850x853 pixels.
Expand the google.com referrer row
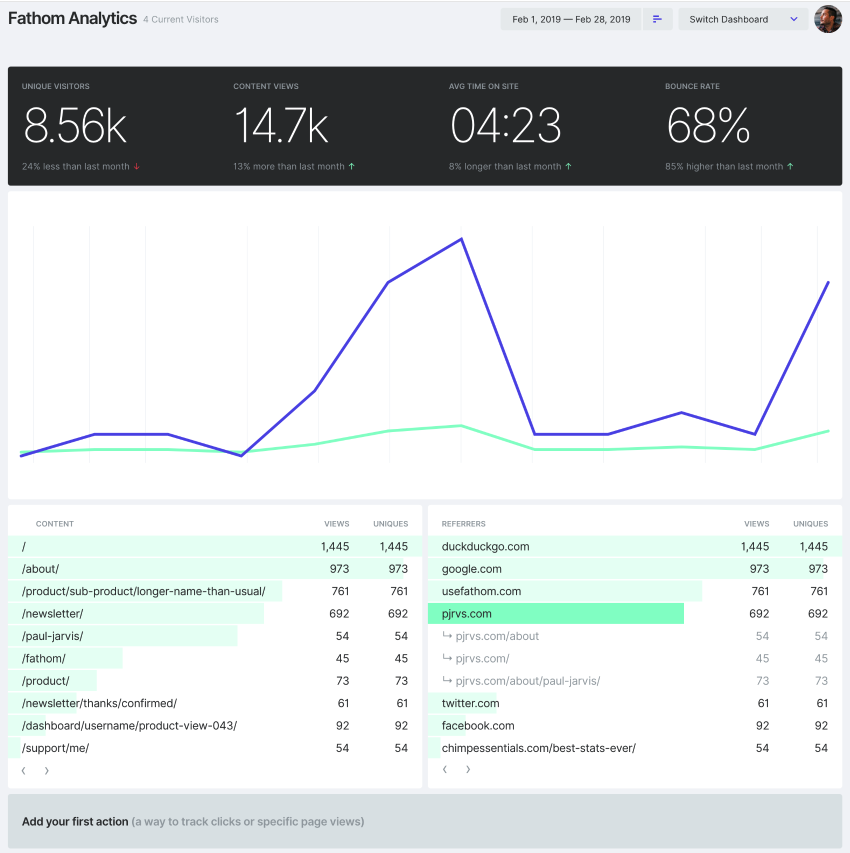click(471, 569)
